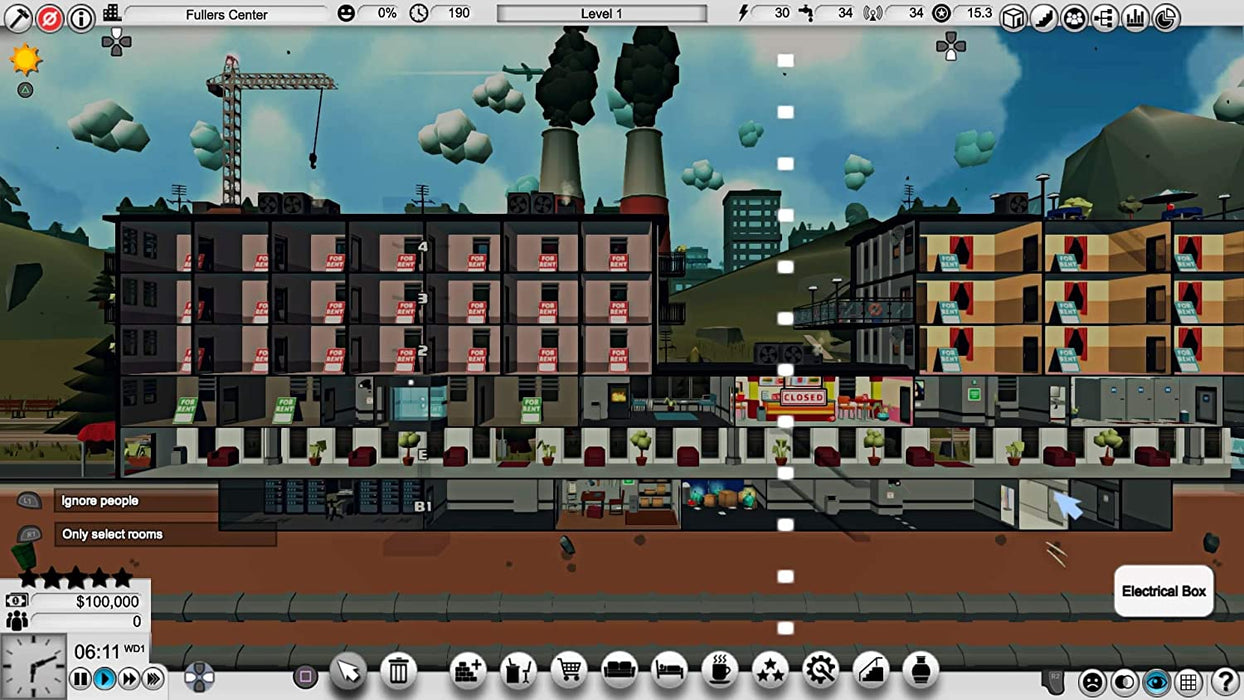Screen dimensions: 1244x700
Task: Set game speed to fastest triple arrow
Action: click(153, 679)
